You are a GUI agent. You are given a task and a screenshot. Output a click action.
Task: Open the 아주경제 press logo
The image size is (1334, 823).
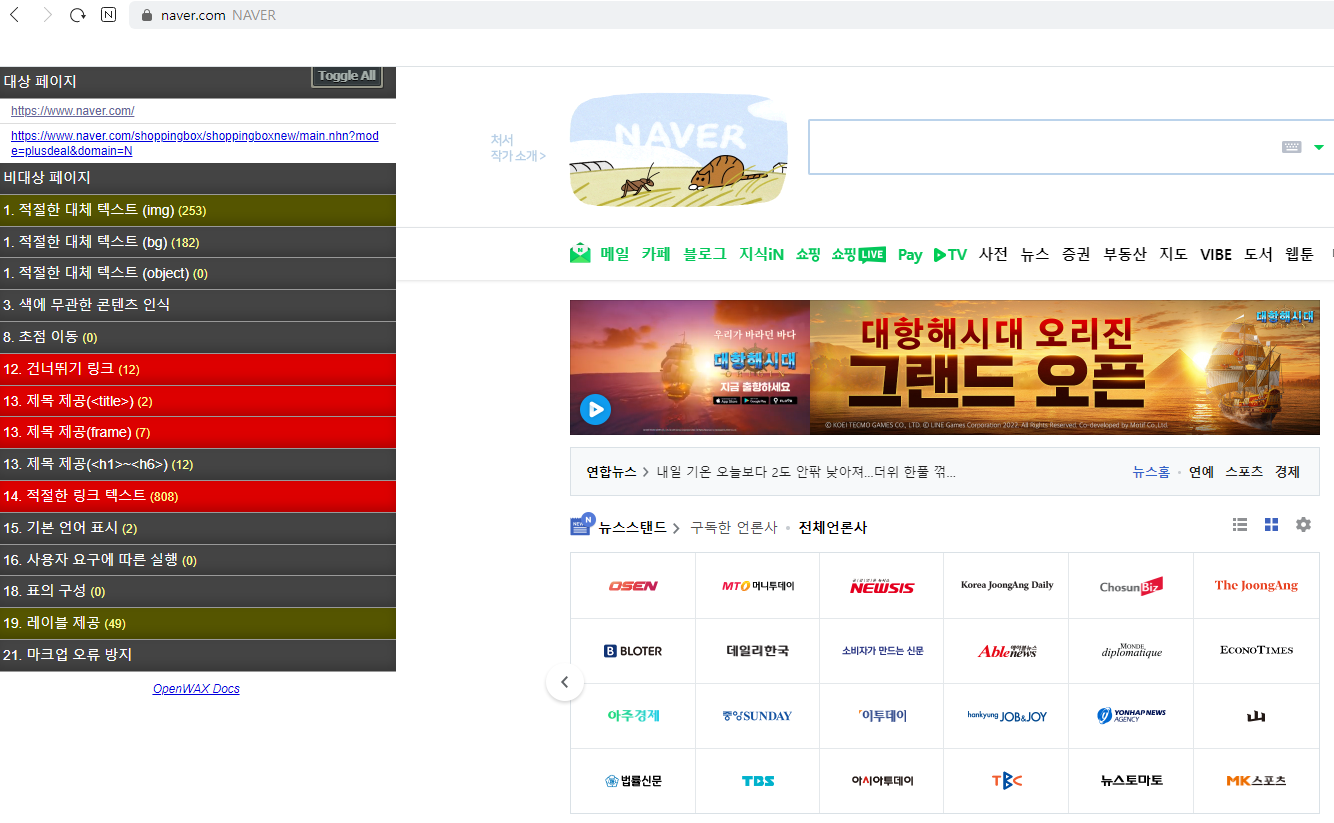coord(633,716)
